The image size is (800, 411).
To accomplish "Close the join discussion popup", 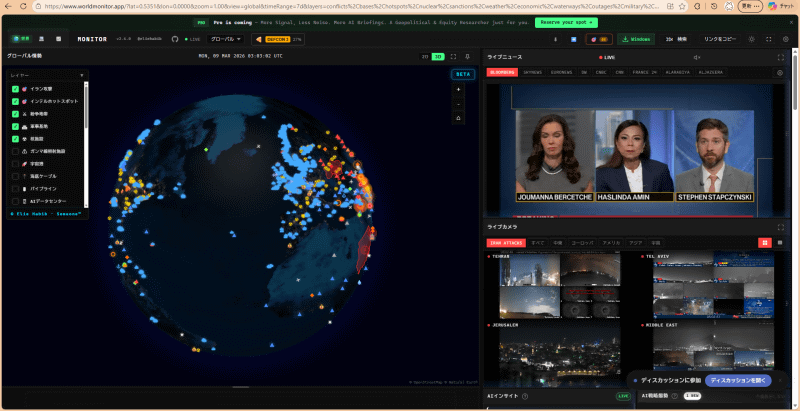I will [x=780, y=380].
